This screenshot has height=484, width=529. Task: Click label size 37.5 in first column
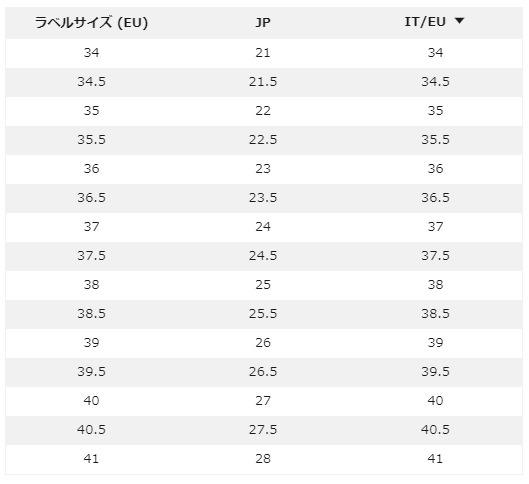[91, 256]
